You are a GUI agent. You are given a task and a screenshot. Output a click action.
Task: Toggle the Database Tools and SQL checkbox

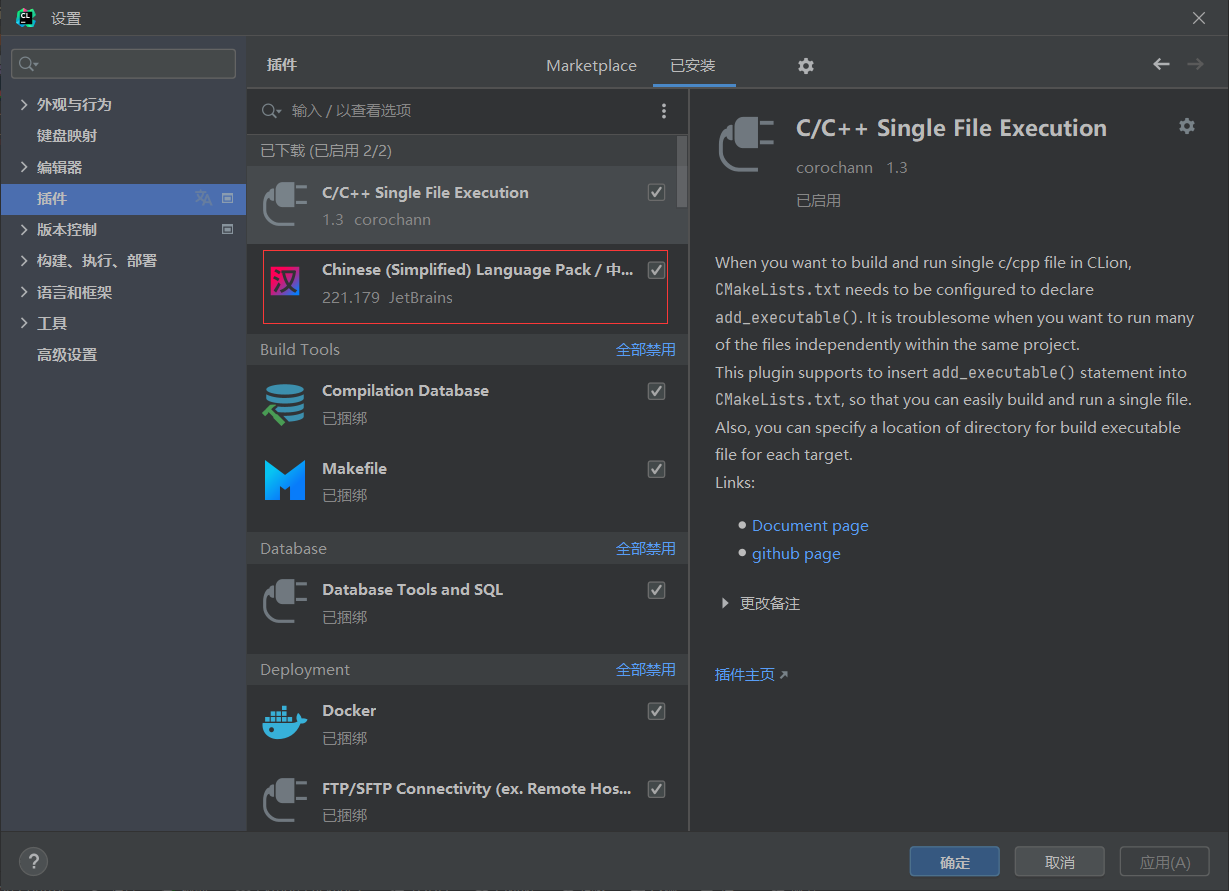coord(657,590)
